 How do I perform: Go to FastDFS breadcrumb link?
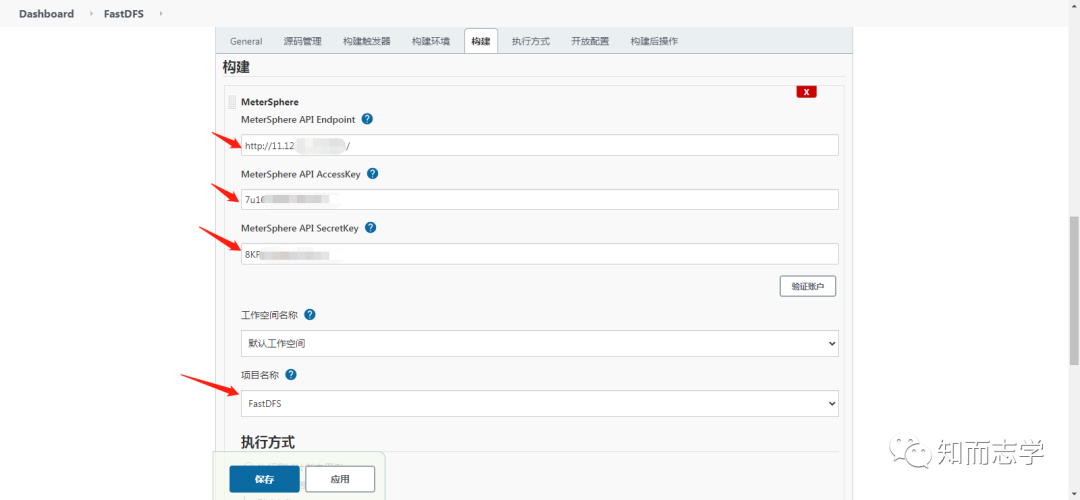pos(124,14)
